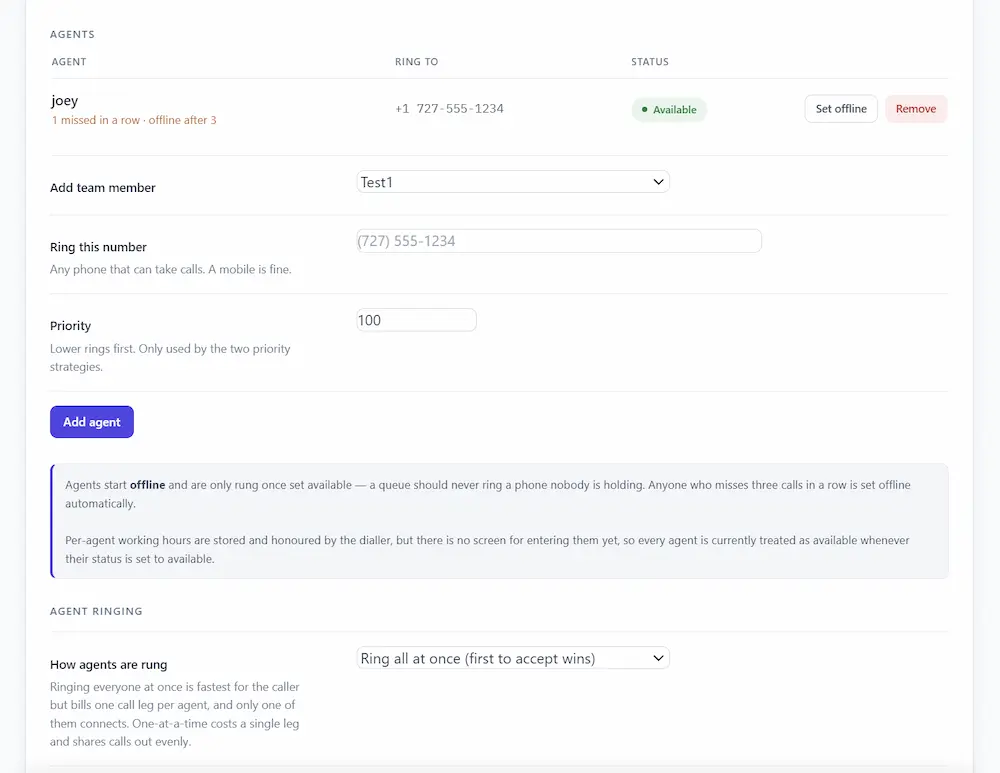Viewport: 1000px width, 773px height.
Task: Click the 'Add team member' label
Action: 103,188
